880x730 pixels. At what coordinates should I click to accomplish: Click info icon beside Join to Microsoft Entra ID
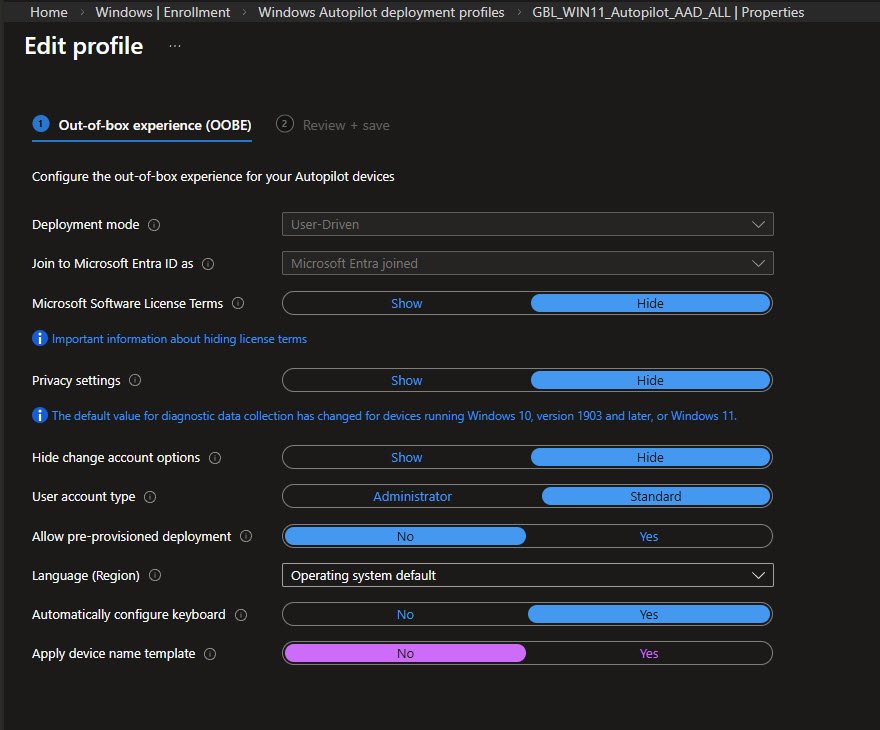pyautogui.click(x=208, y=264)
